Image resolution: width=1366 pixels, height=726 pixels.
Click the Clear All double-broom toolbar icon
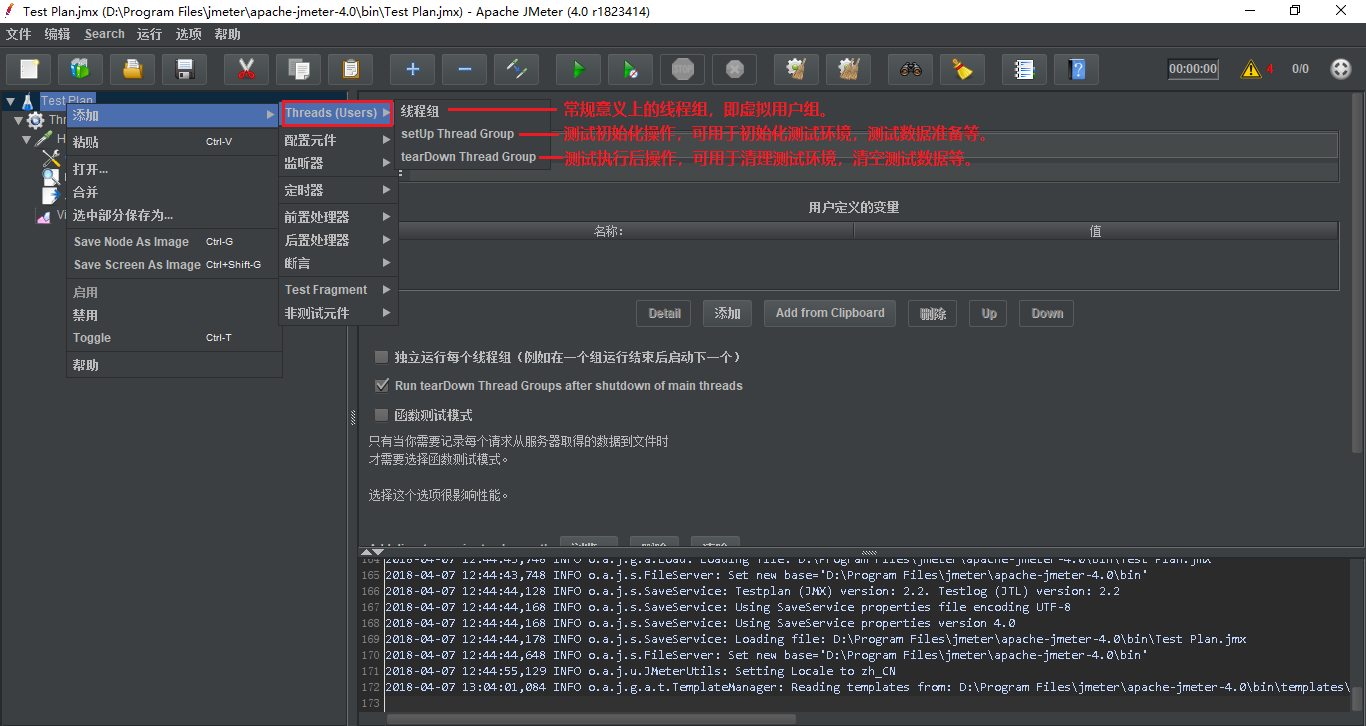[848, 69]
